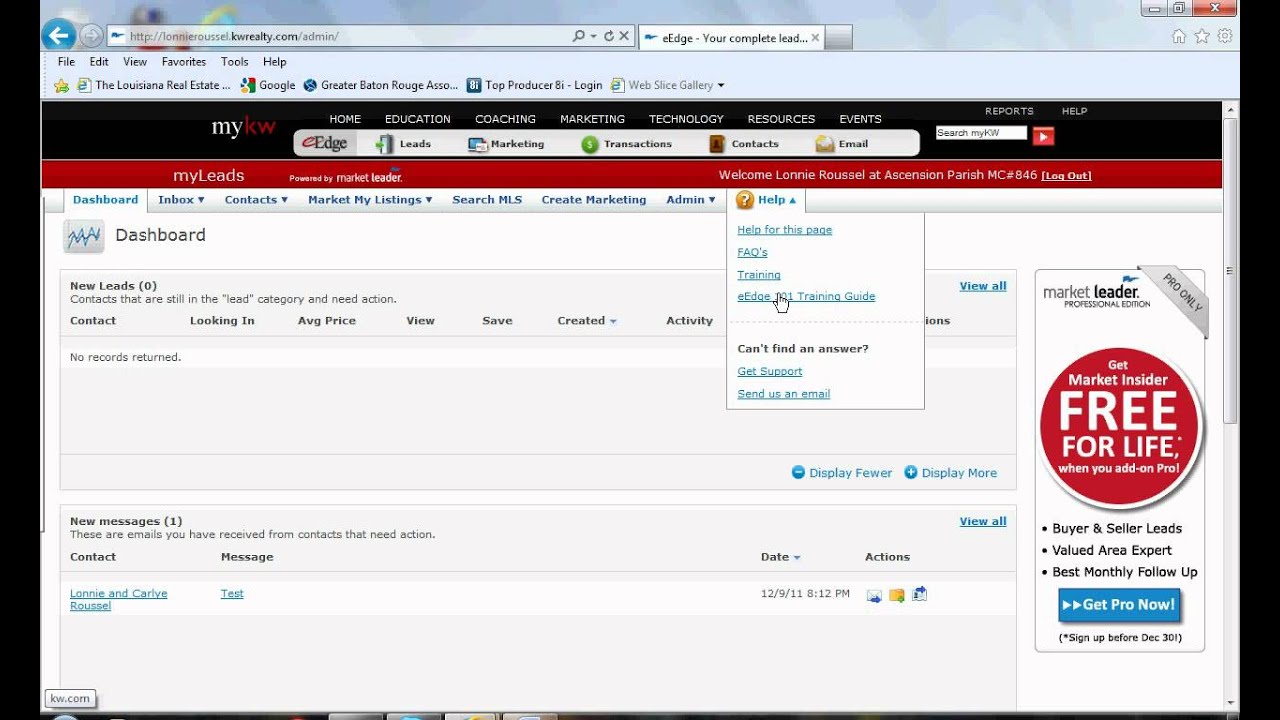The height and width of the screenshot is (720, 1280).
Task: Open the Web Slice Gallery dropdown
Action: pos(721,85)
